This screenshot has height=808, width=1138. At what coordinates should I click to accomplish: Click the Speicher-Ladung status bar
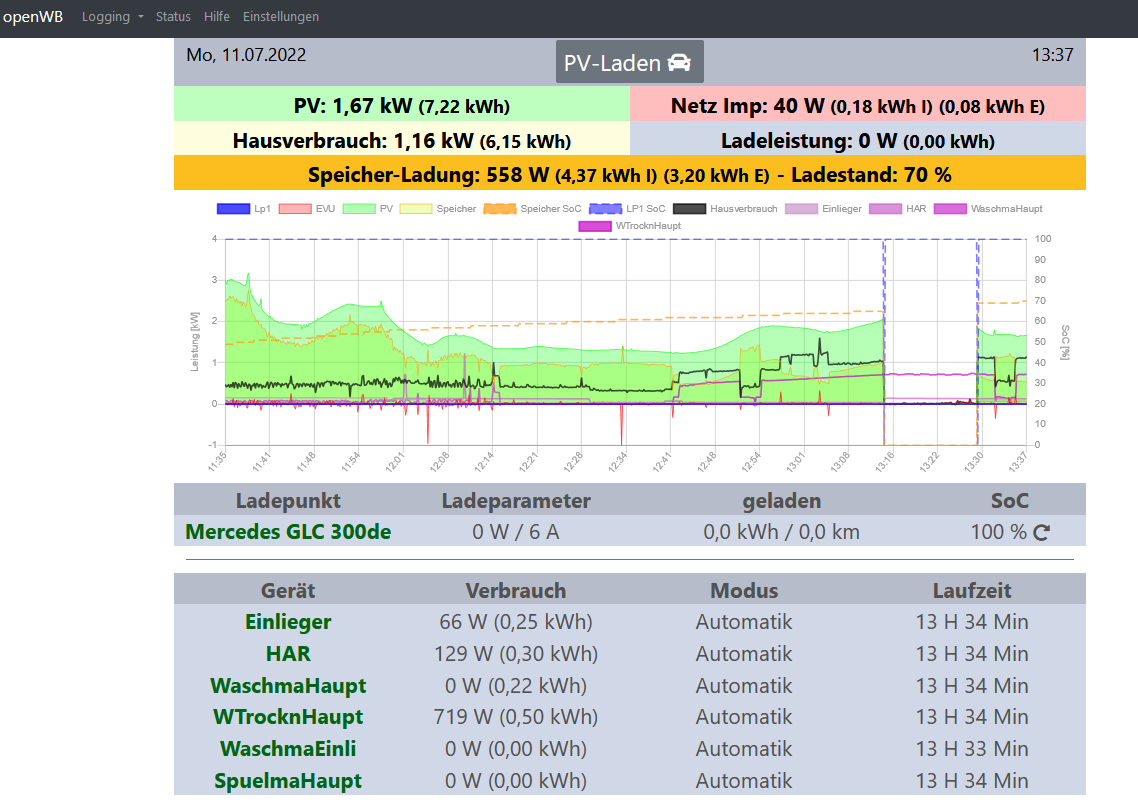[629, 174]
